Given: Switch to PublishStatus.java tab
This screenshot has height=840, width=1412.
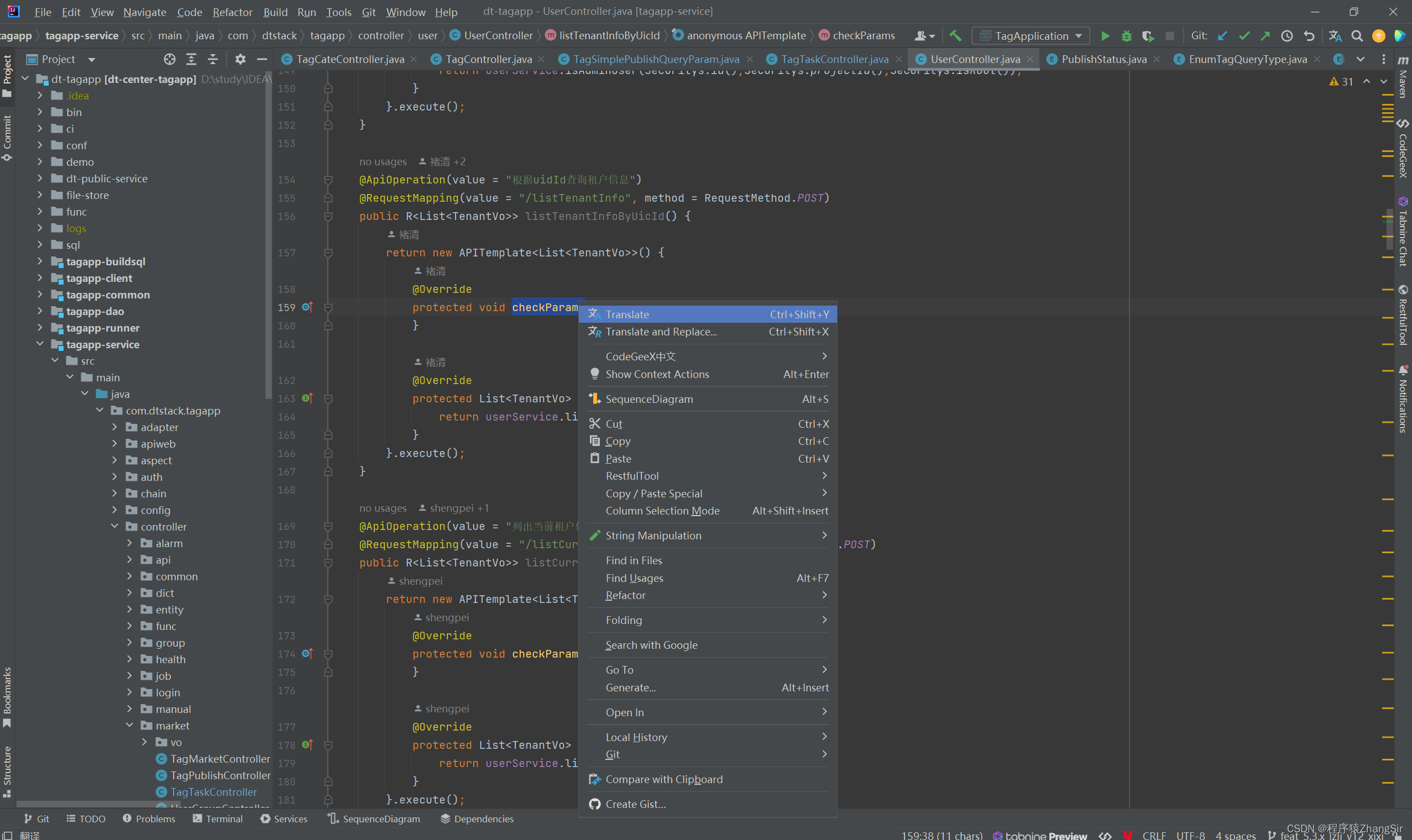Looking at the screenshot, I should tap(1104, 59).
